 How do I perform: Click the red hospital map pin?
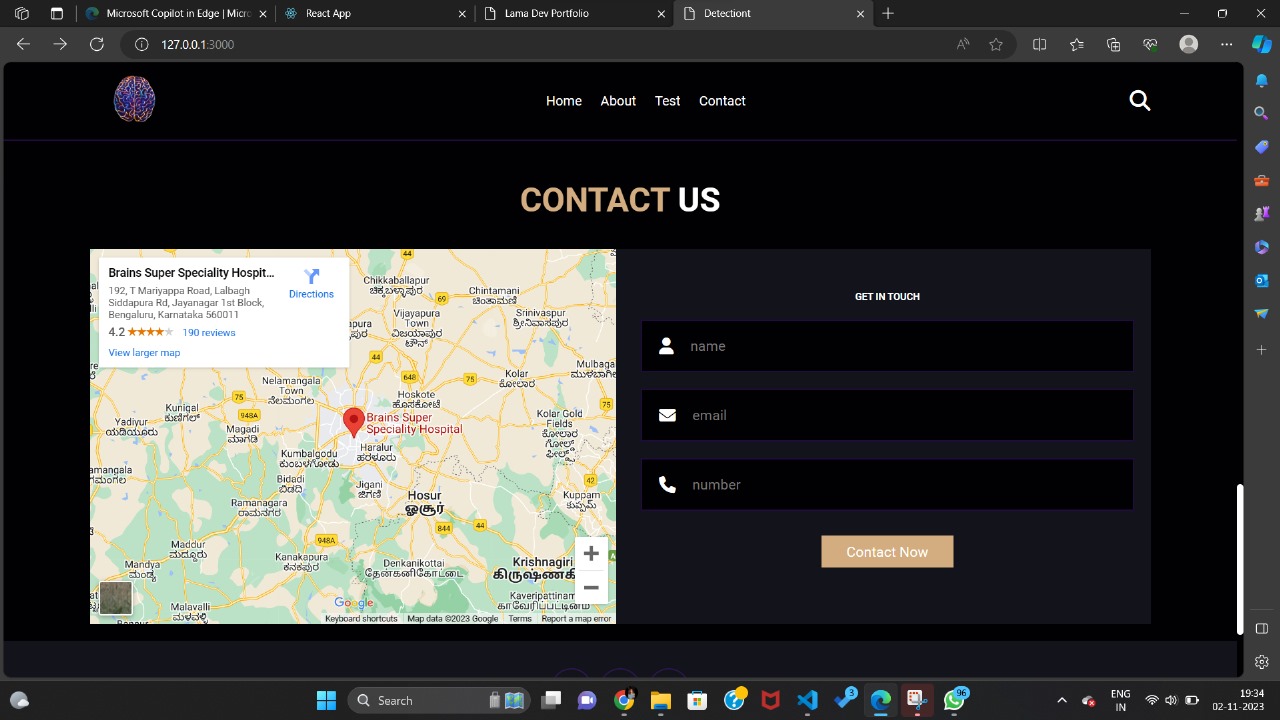[x=353, y=423]
